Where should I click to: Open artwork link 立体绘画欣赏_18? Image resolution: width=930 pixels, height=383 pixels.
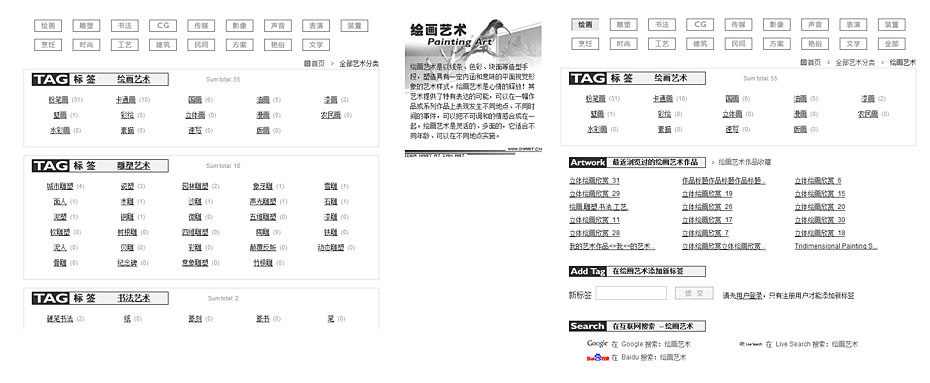tap(820, 233)
